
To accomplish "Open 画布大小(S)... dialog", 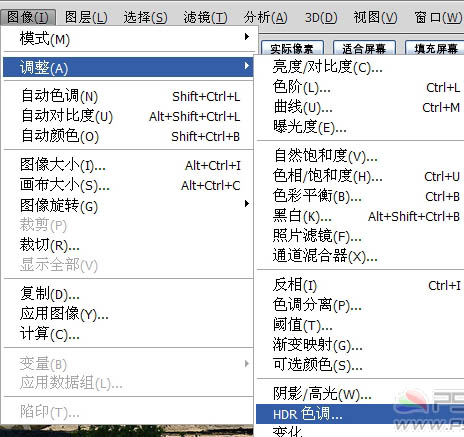I will [128, 185].
